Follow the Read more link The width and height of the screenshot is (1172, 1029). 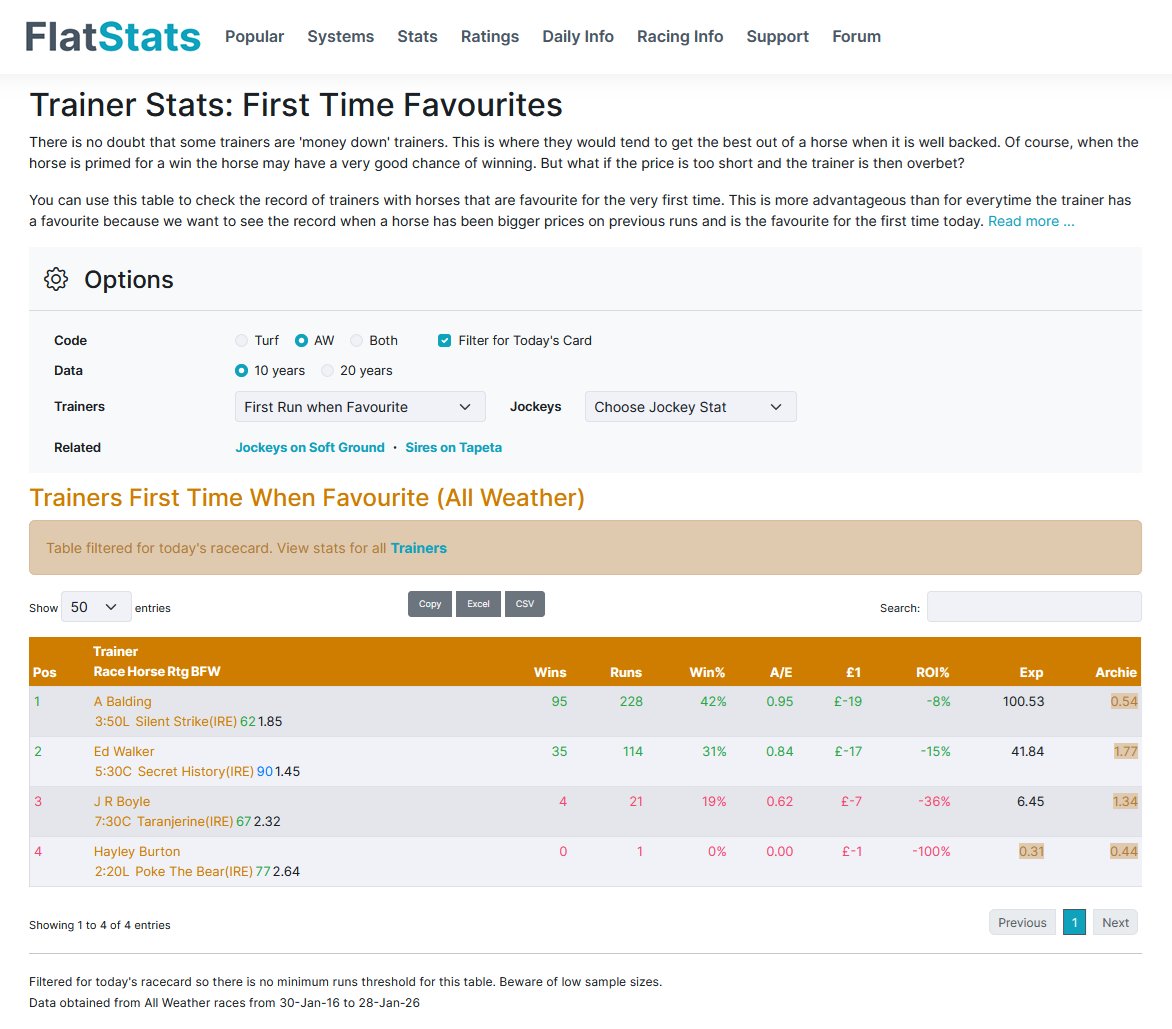[1031, 221]
